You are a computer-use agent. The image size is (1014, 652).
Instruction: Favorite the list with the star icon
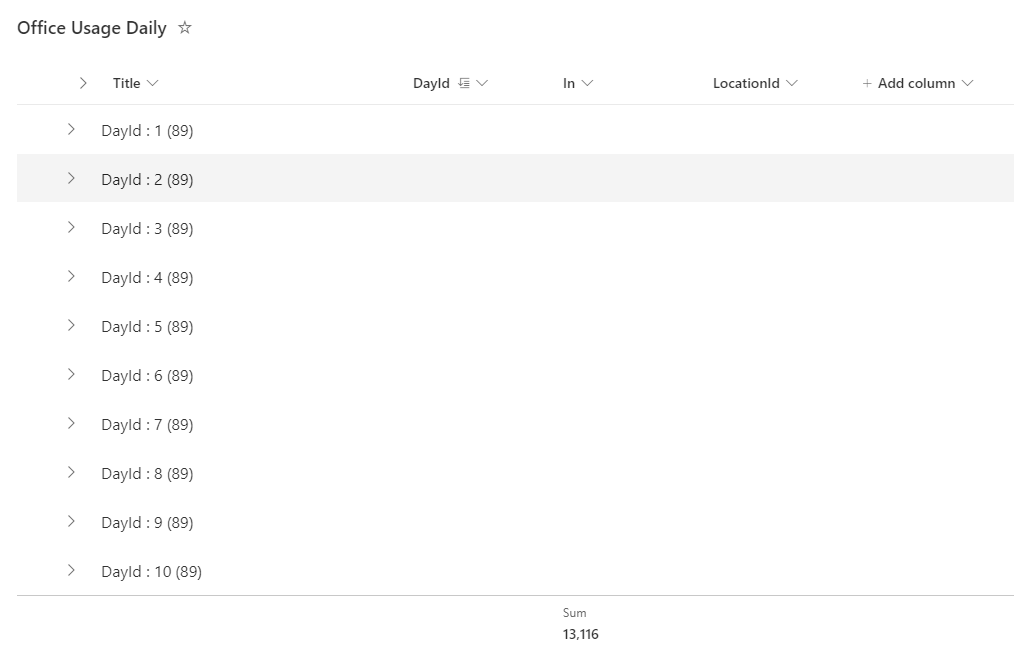pyautogui.click(x=184, y=28)
